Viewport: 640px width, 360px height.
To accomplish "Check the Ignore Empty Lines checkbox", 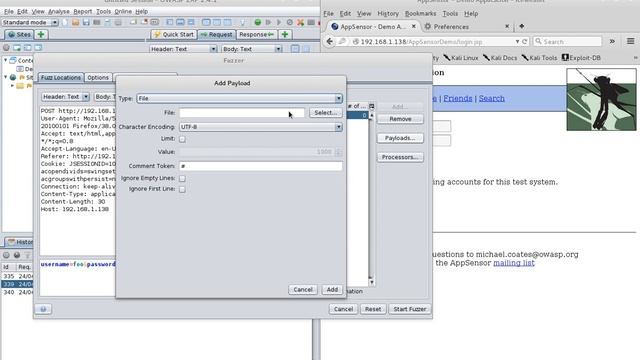I will pos(182,178).
